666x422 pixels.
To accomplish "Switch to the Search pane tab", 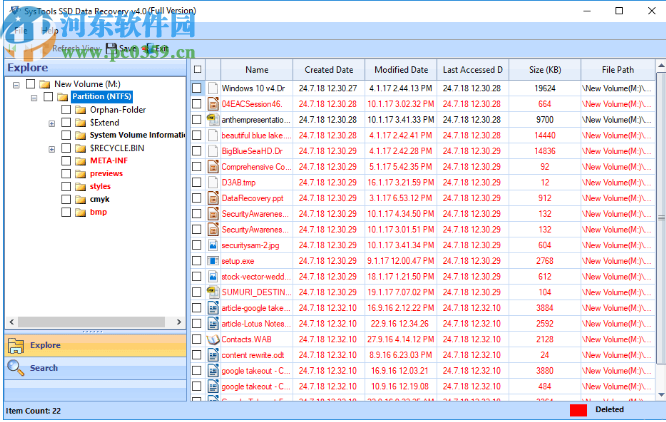I will tap(96, 368).
